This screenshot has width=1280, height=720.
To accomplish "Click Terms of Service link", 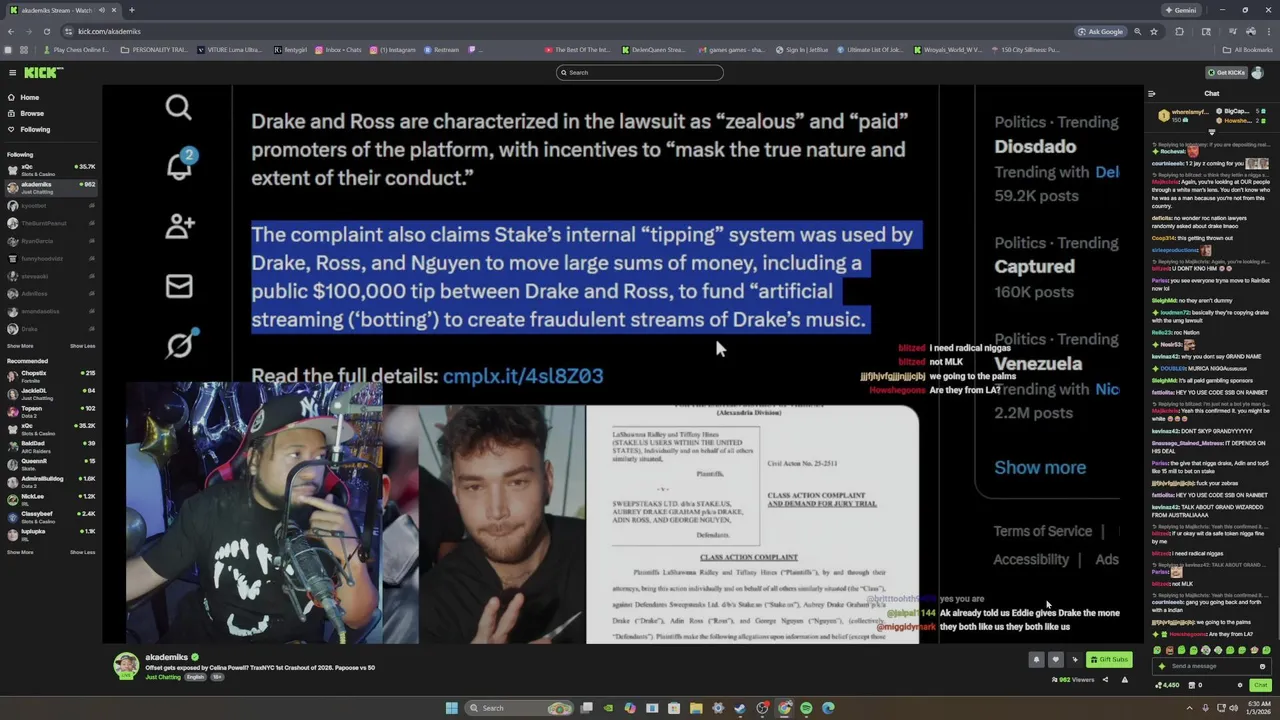I will tap(1042, 531).
